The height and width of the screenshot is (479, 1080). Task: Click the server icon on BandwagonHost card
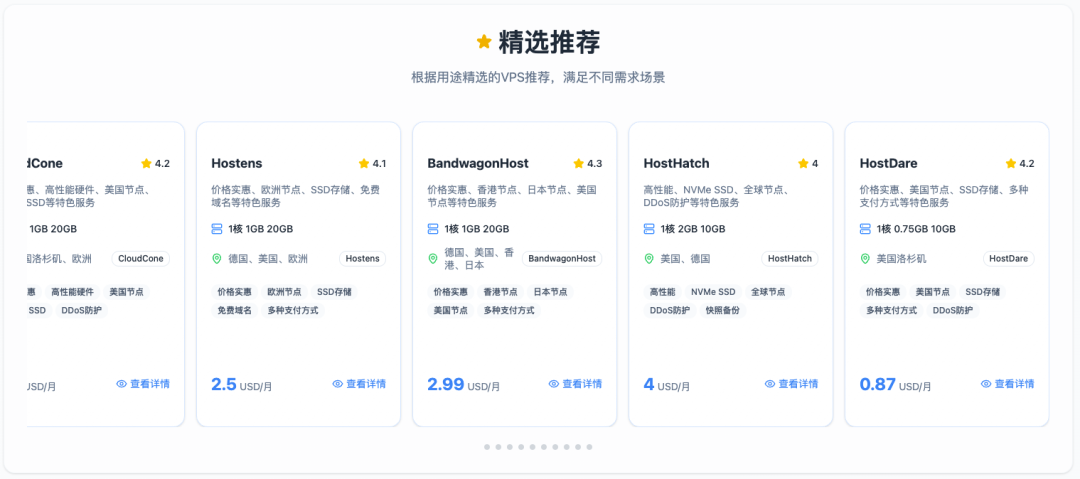coord(433,228)
